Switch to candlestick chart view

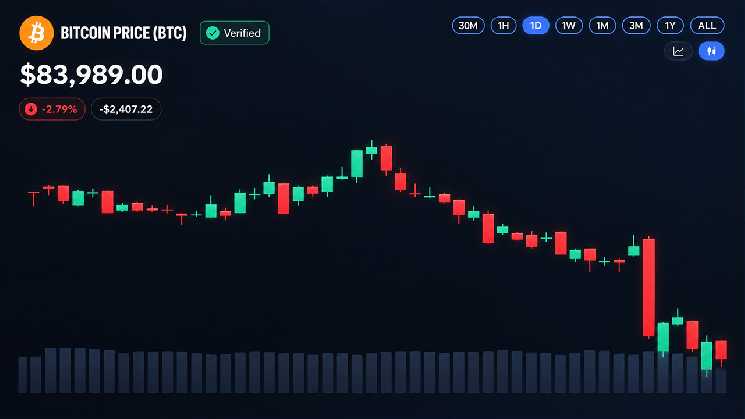711,51
